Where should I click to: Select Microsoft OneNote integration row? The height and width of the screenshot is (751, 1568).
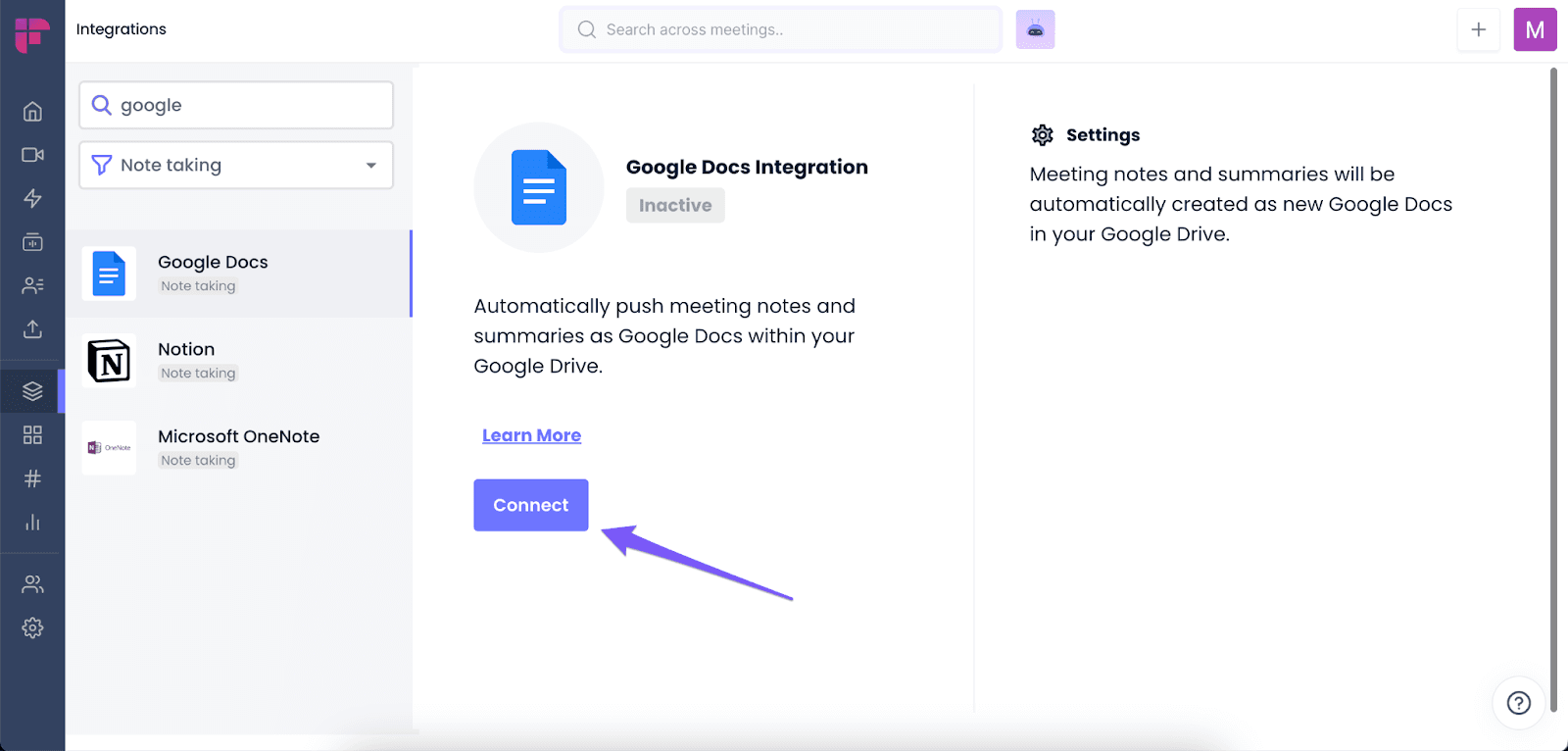click(x=238, y=448)
